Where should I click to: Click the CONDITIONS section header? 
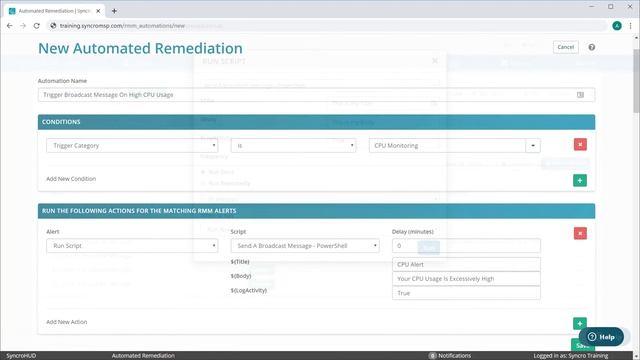[x=316, y=122]
